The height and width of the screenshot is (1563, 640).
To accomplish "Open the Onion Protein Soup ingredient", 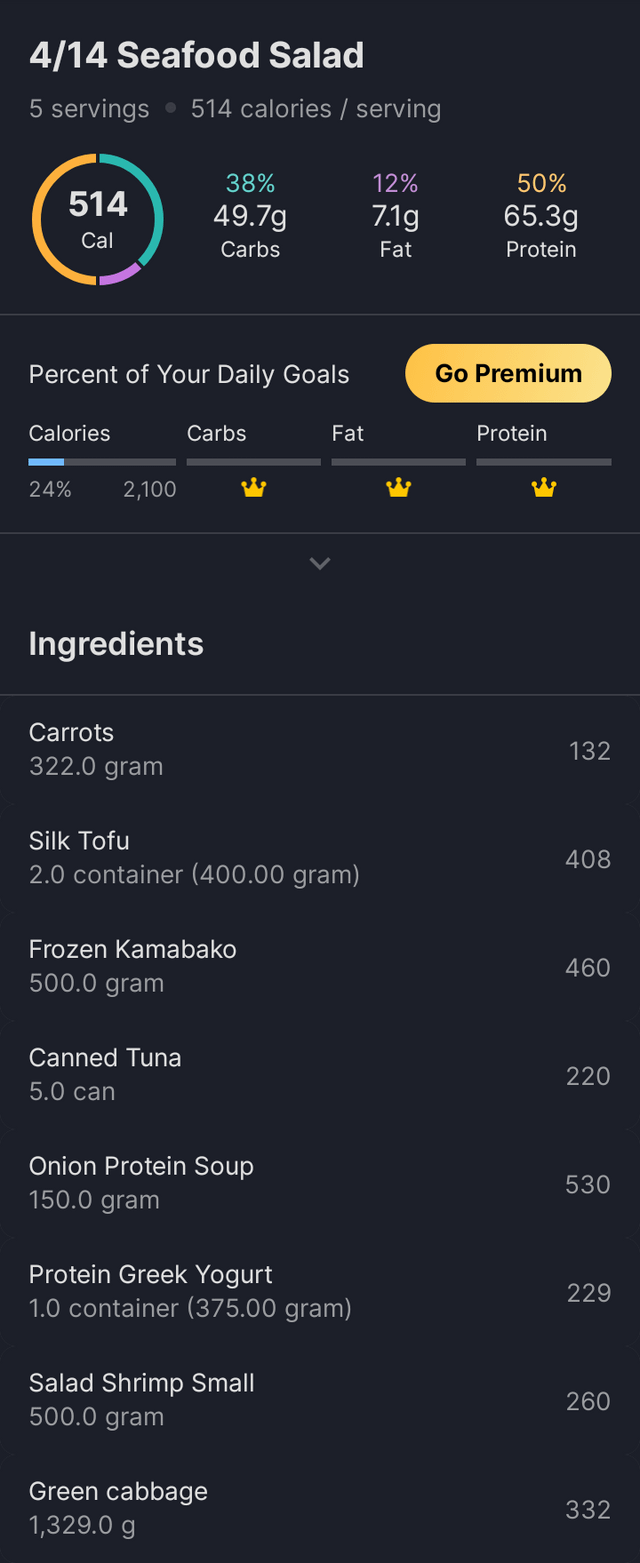I will click(x=320, y=1183).
